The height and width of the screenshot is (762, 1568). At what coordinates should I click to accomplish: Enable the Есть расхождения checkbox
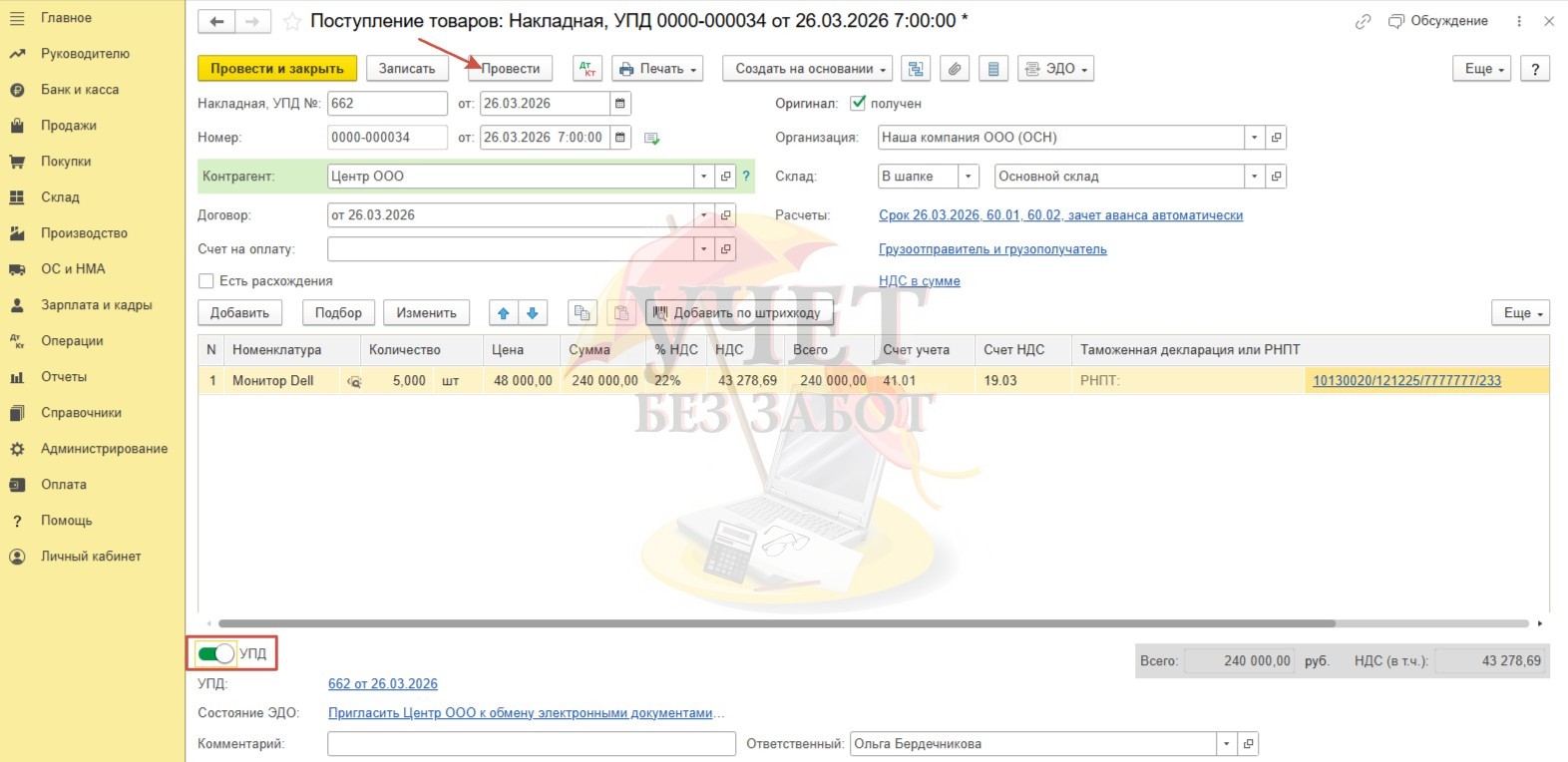pyautogui.click(x=206, y=281)
